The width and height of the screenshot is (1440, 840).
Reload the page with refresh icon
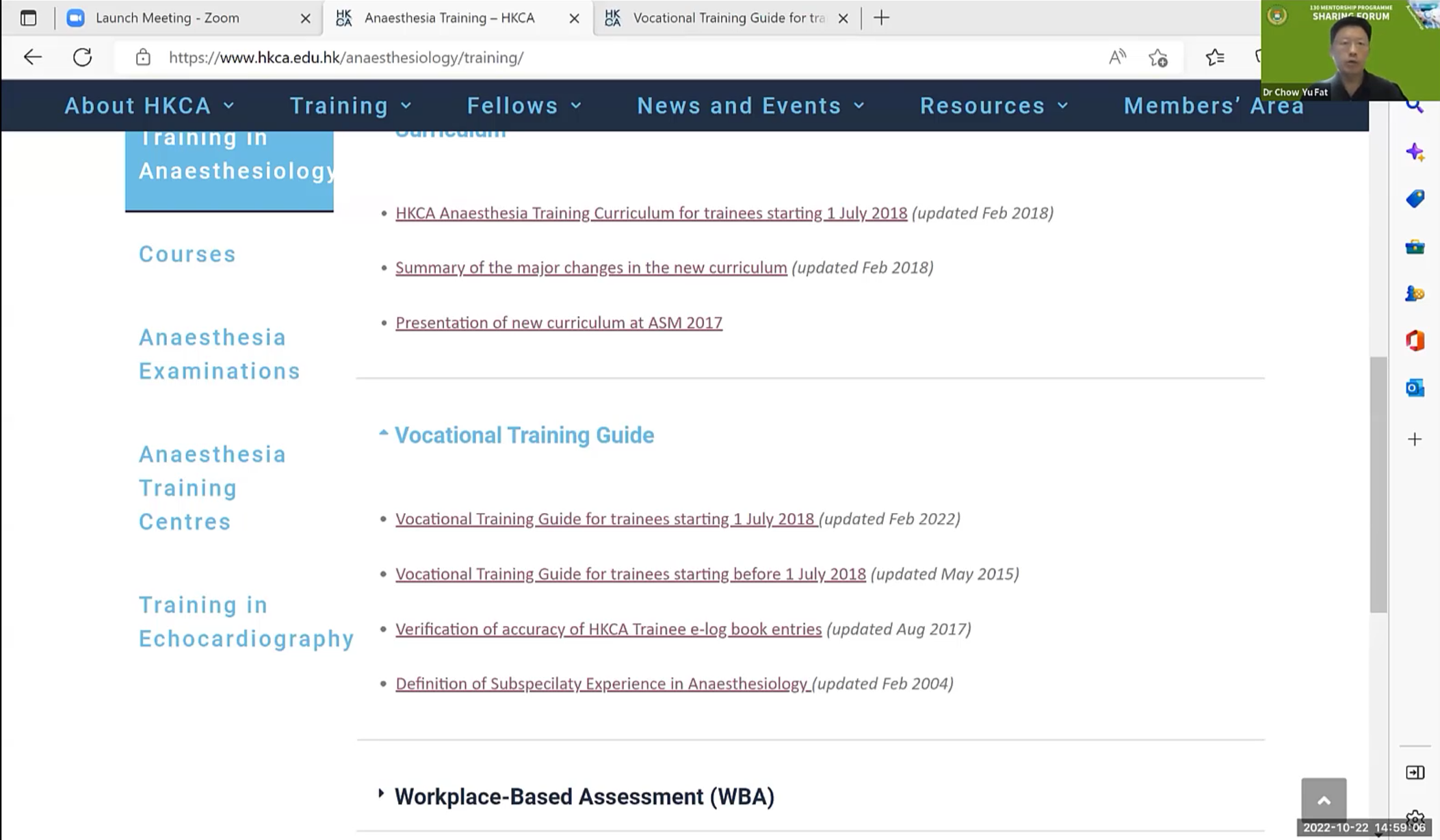[82, 57]
